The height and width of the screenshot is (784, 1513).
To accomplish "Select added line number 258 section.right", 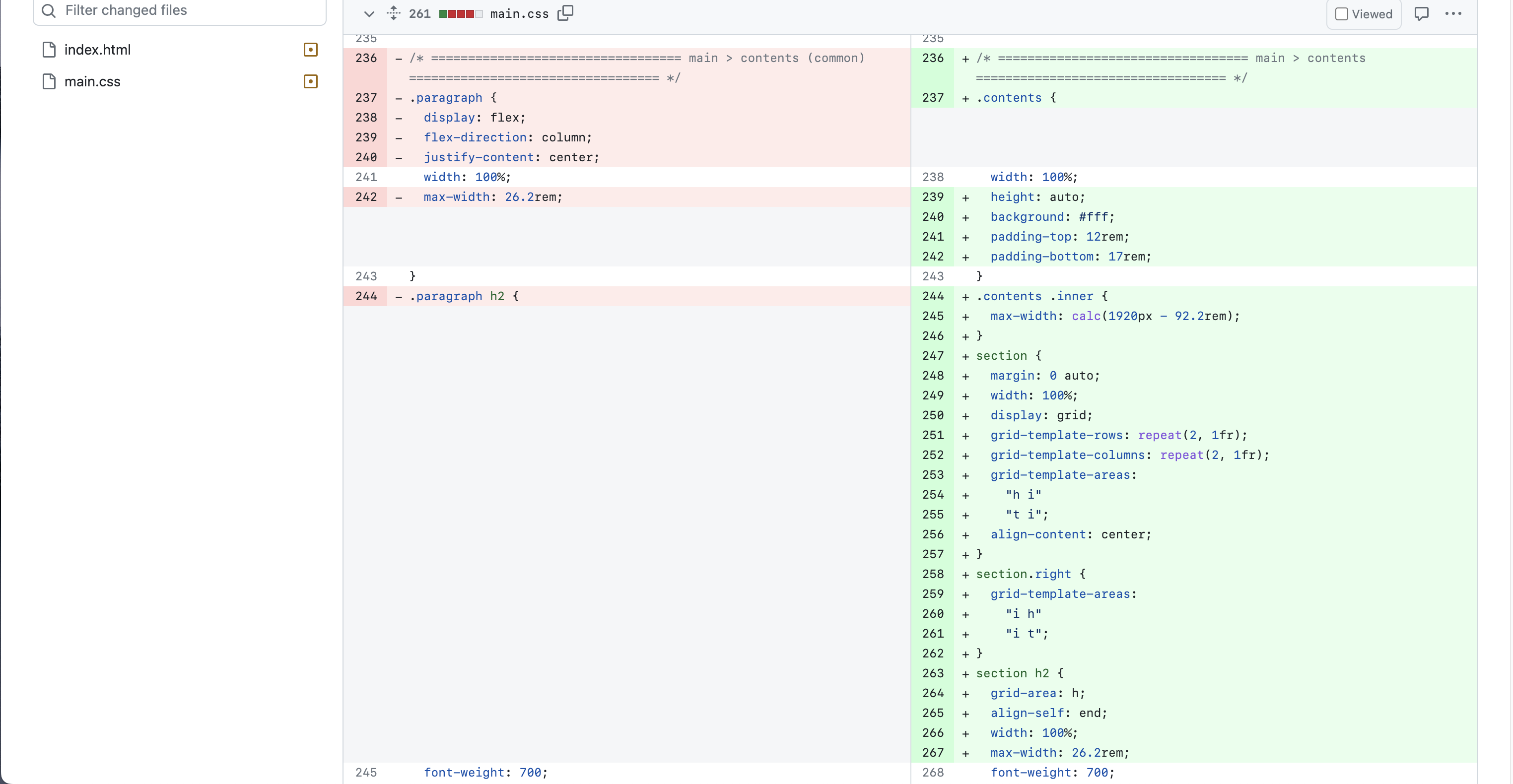I will tap(933, 574).
